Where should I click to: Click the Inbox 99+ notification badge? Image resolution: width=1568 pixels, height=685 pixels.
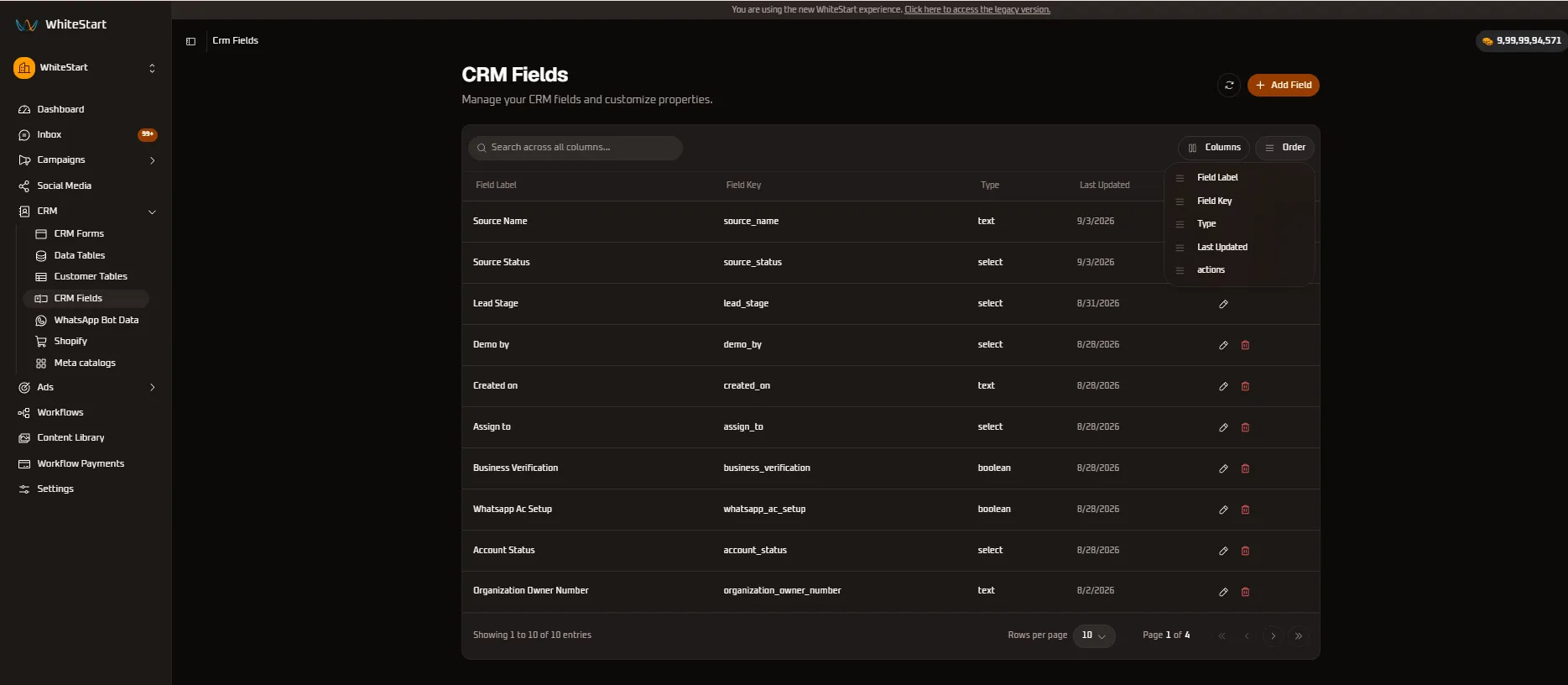148,134
